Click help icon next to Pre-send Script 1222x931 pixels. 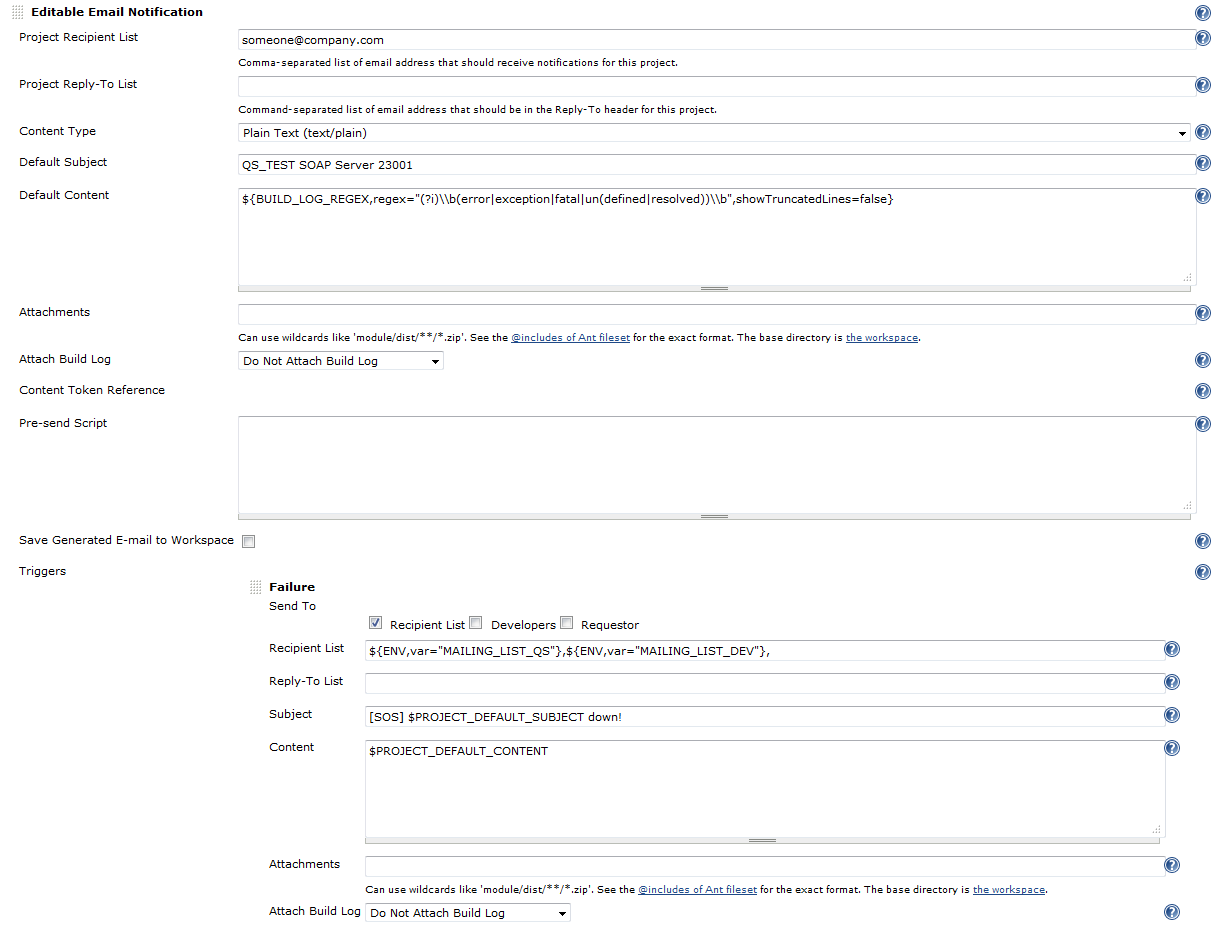(x=1203, y=424)
